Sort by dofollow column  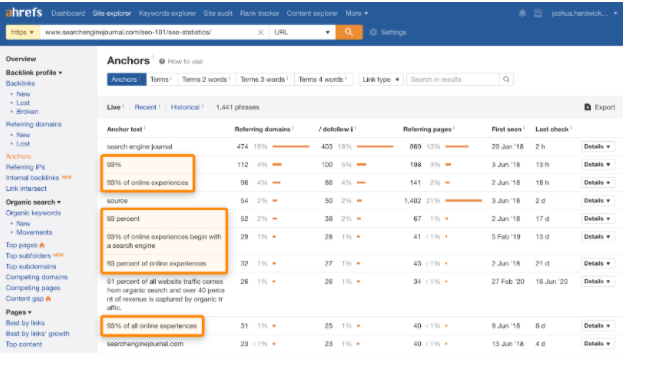335,129
